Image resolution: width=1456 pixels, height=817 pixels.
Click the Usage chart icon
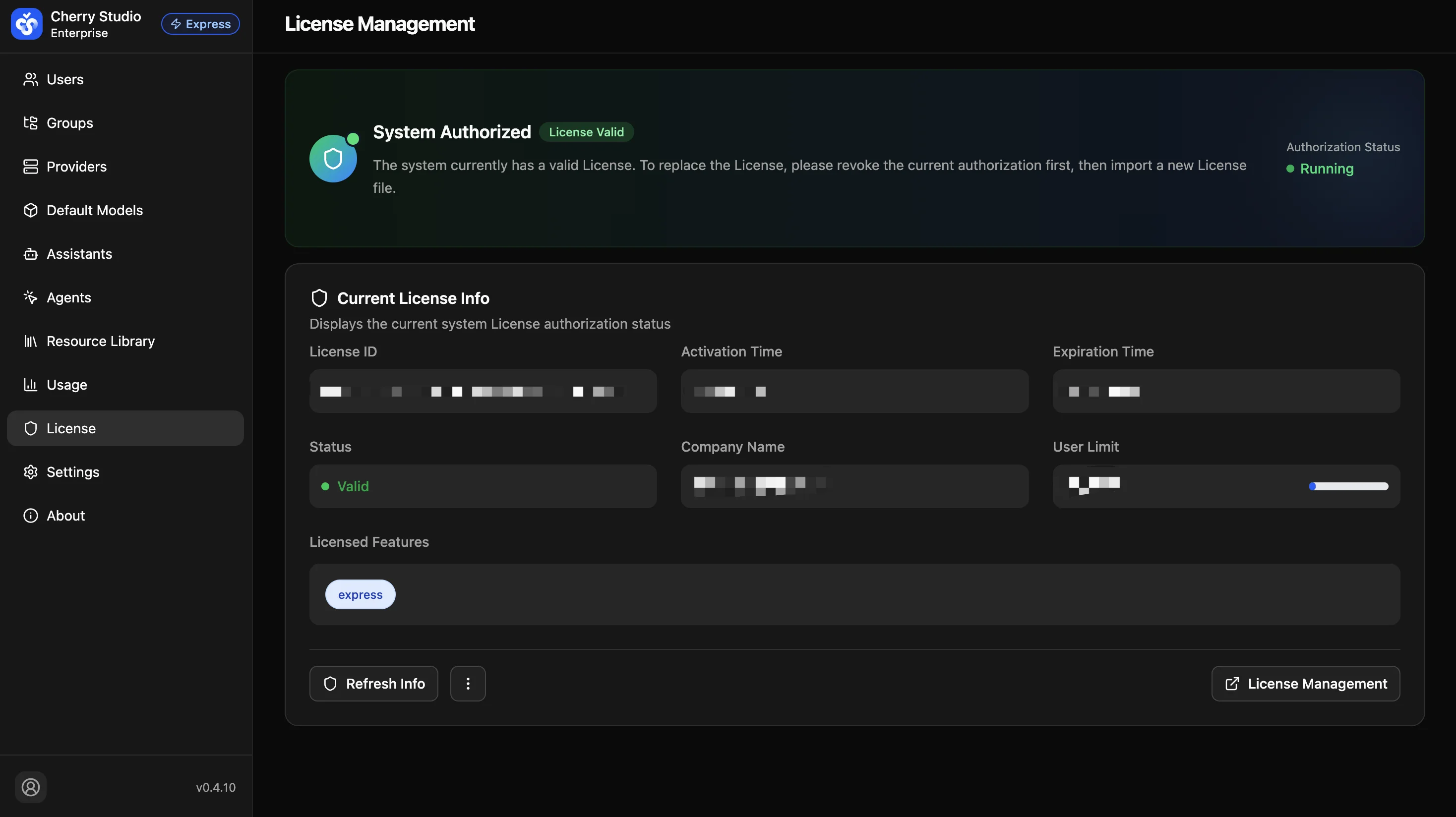(x=31, y=385)
